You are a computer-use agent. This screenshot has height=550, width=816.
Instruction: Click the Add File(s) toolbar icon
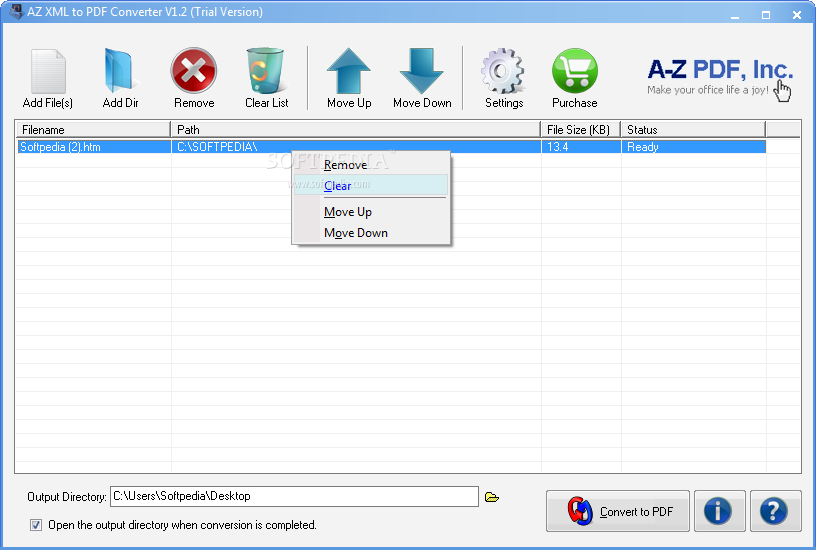pos(48,72)
